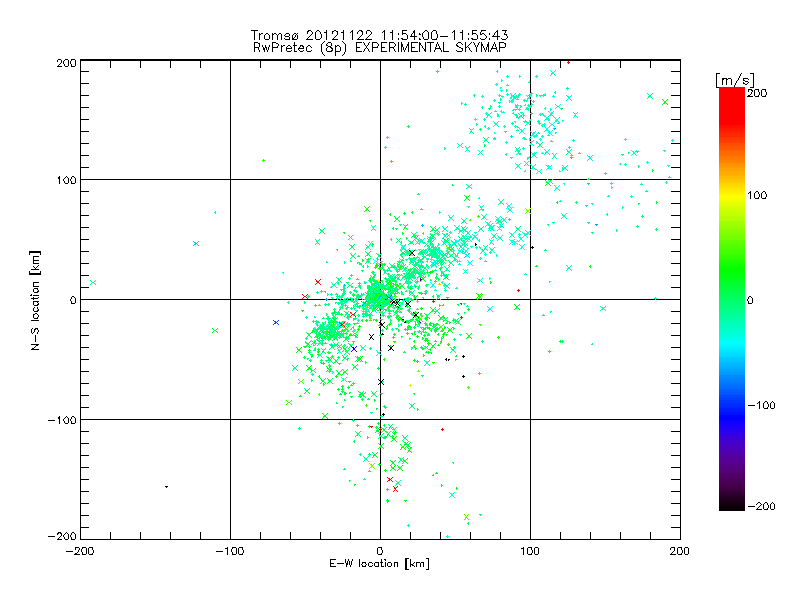
Task: Click the x-axis tick label '-100'
Action: tap(230, 551)
